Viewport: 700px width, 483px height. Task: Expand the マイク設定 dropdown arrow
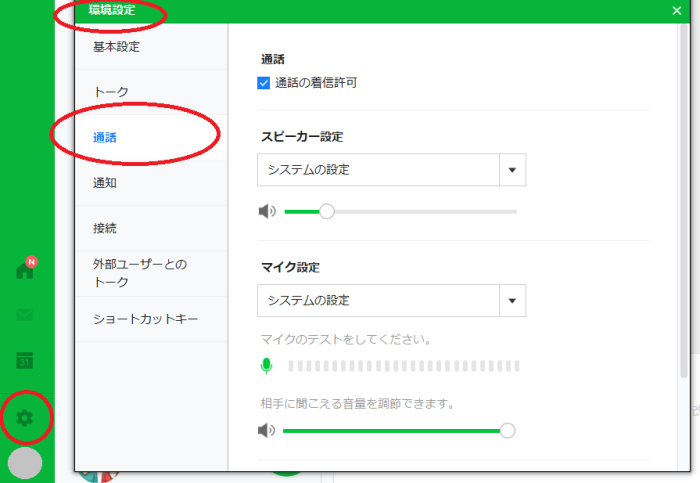point(512,300)
